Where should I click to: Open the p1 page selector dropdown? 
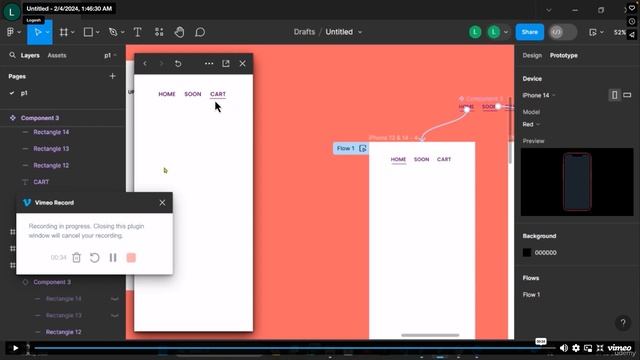[x=110, y=55]
